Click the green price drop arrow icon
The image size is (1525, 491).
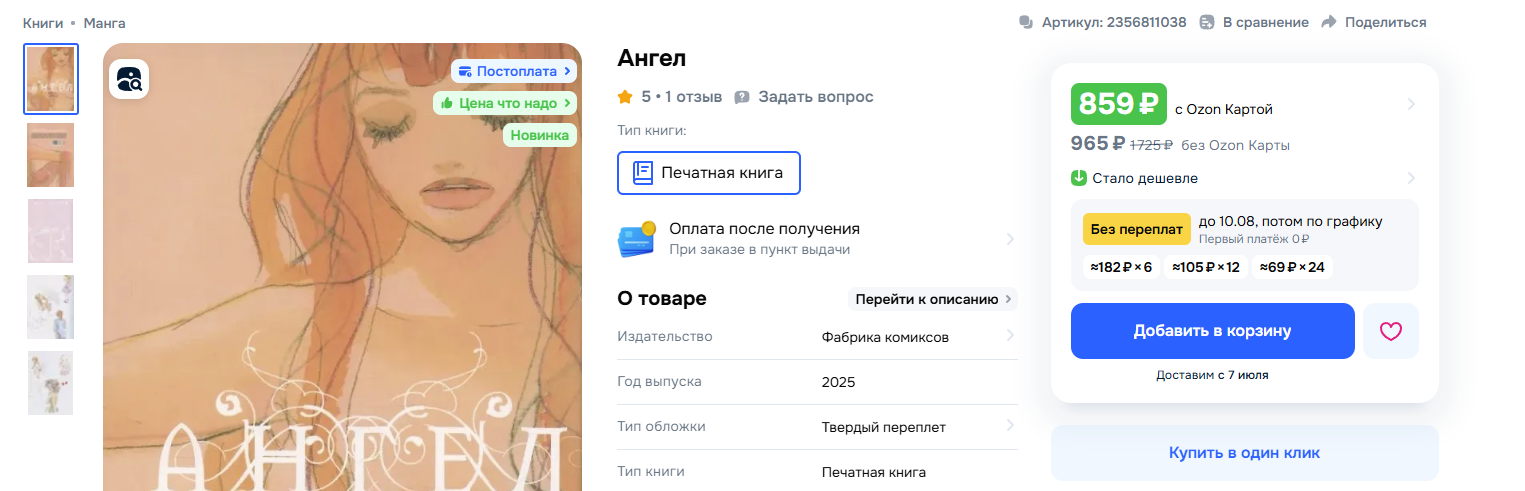pos(1079,178)
